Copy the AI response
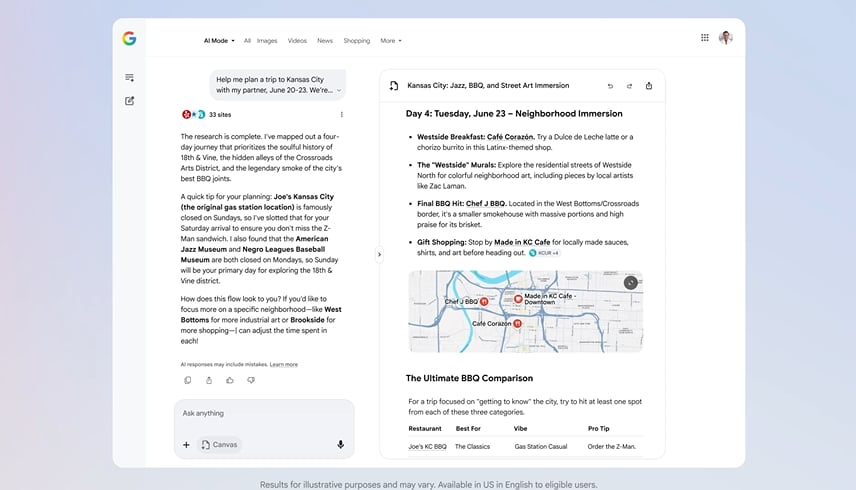Image resolution: width=856 pixels, height=490 pixels. tap(188, 380)
